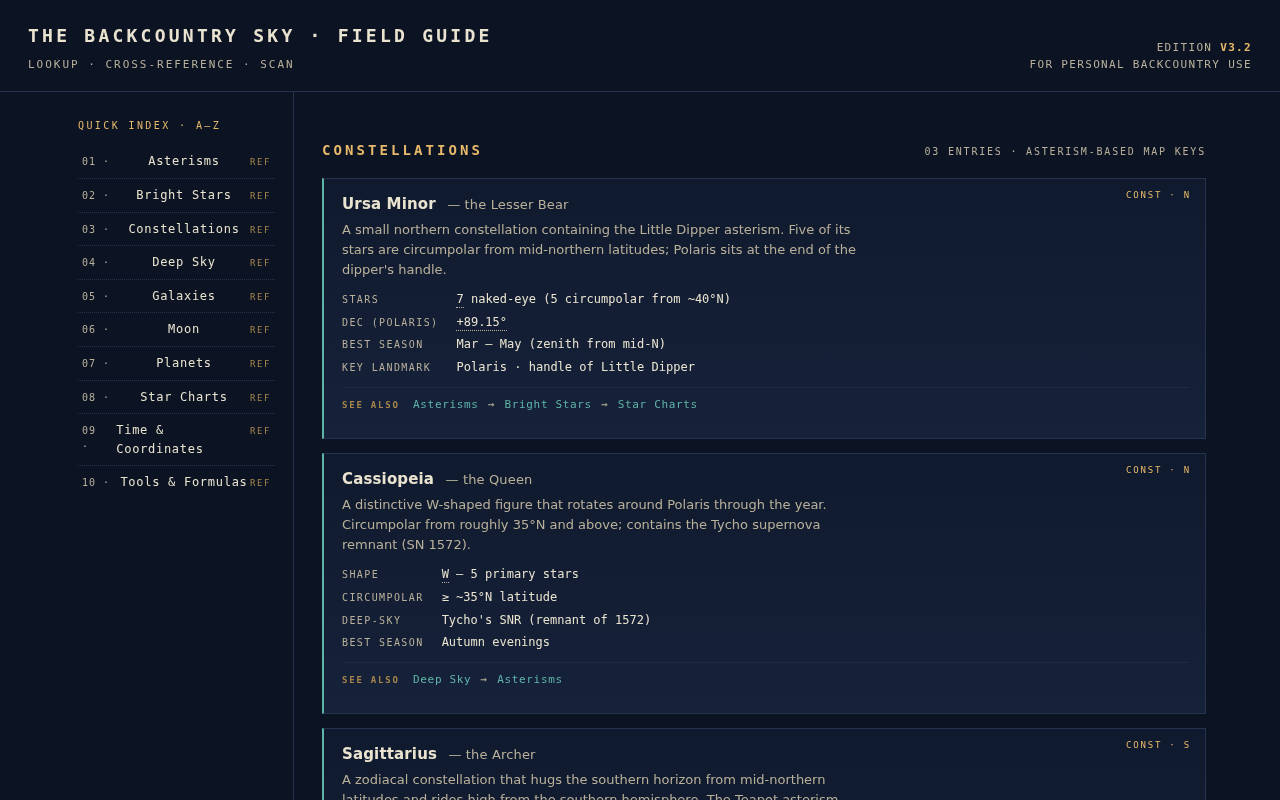This screenshot has width=1280, height=800.
Task: Click the 'Mar – May (zenith from mid-N)' value
Action: pyautogui.click(x=561, y=344)
